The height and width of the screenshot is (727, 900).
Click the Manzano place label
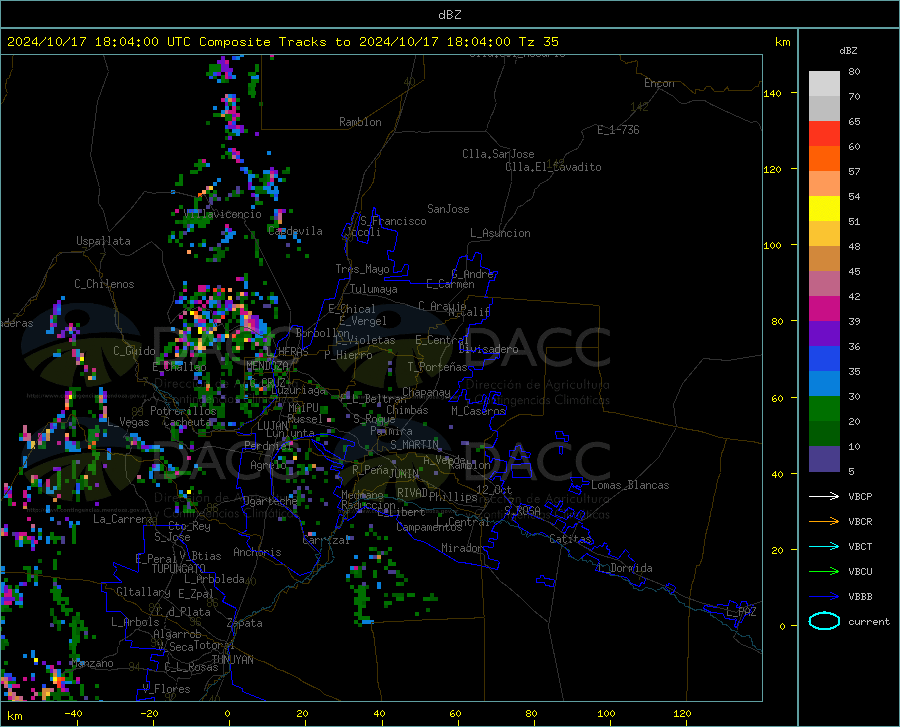(93, 663)
